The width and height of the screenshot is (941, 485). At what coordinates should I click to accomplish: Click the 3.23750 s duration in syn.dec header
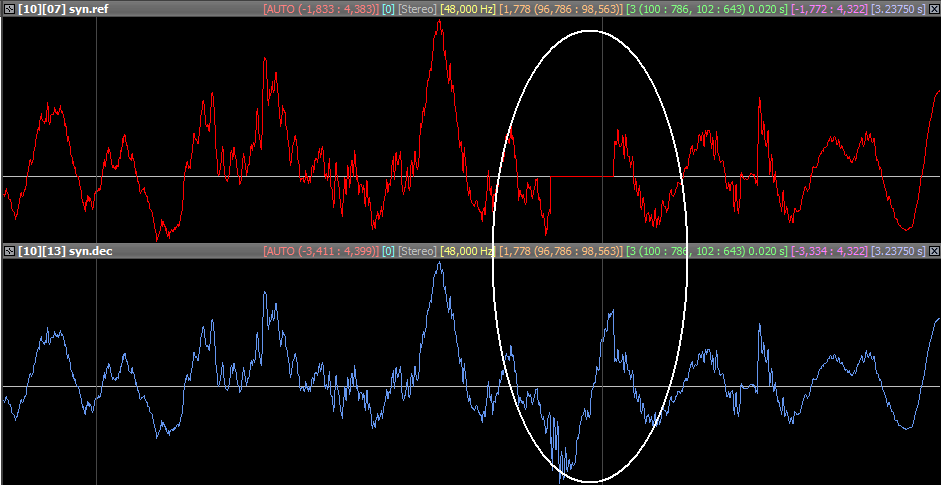point(898,250)
